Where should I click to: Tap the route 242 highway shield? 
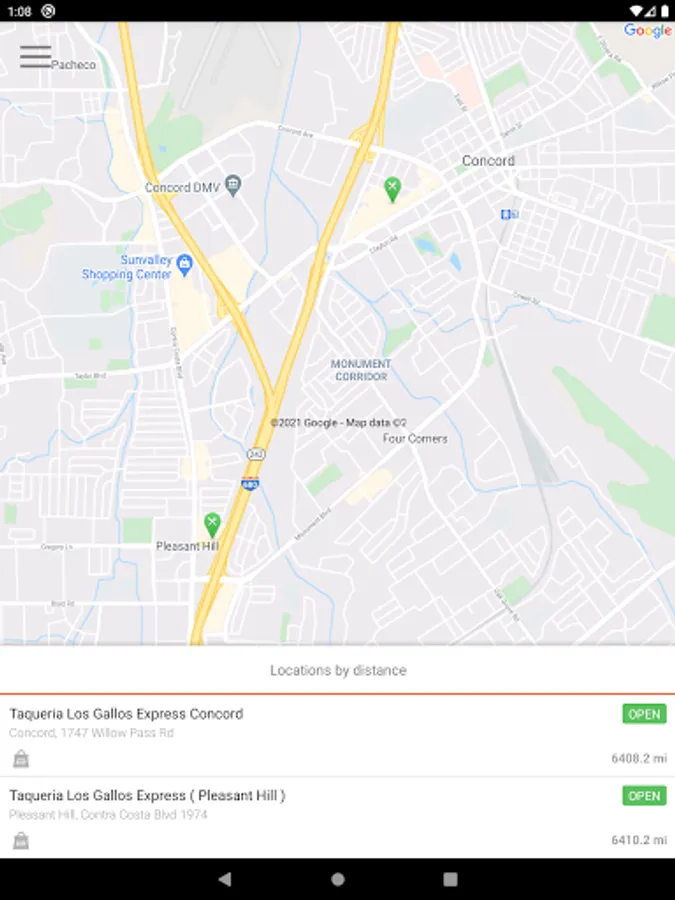tap(256, 455)
